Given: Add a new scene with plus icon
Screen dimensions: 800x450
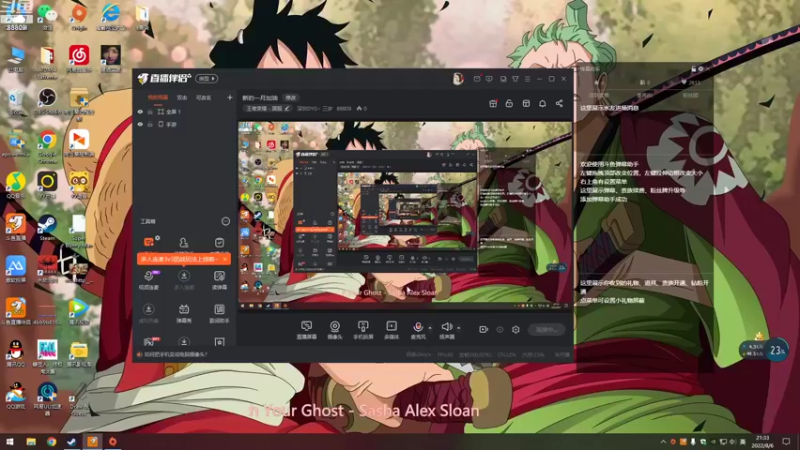Looking at the screenshot, I should 230,97.
